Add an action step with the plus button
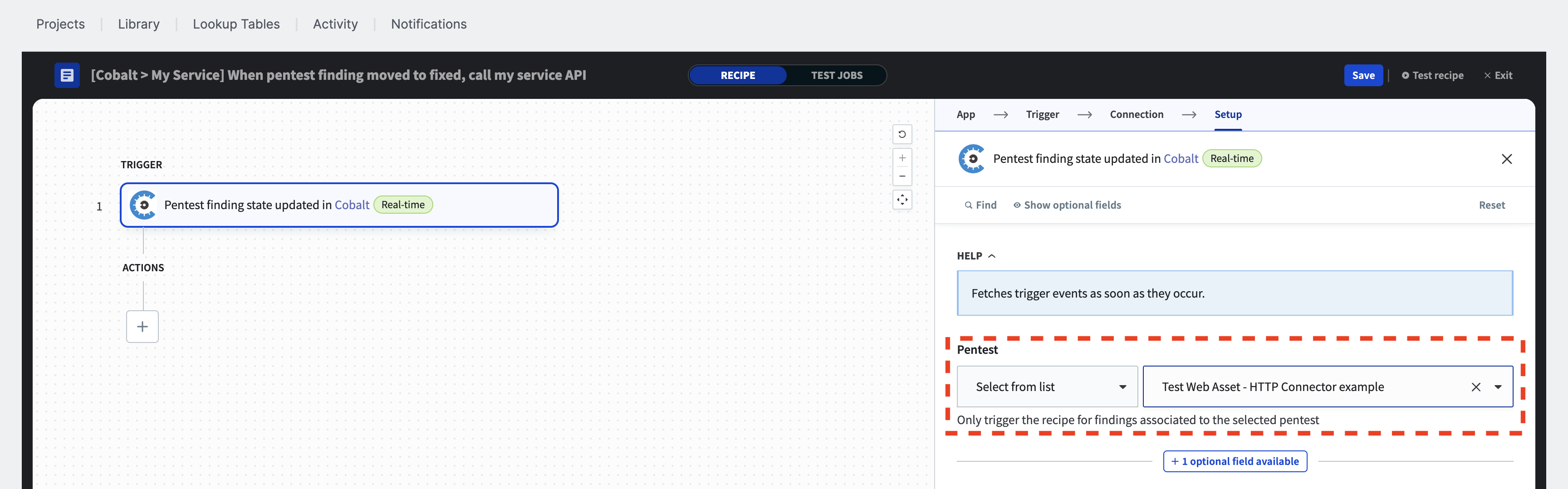Screen dimensions: 1568x489 pyautogui.click(x=142, y=327)
